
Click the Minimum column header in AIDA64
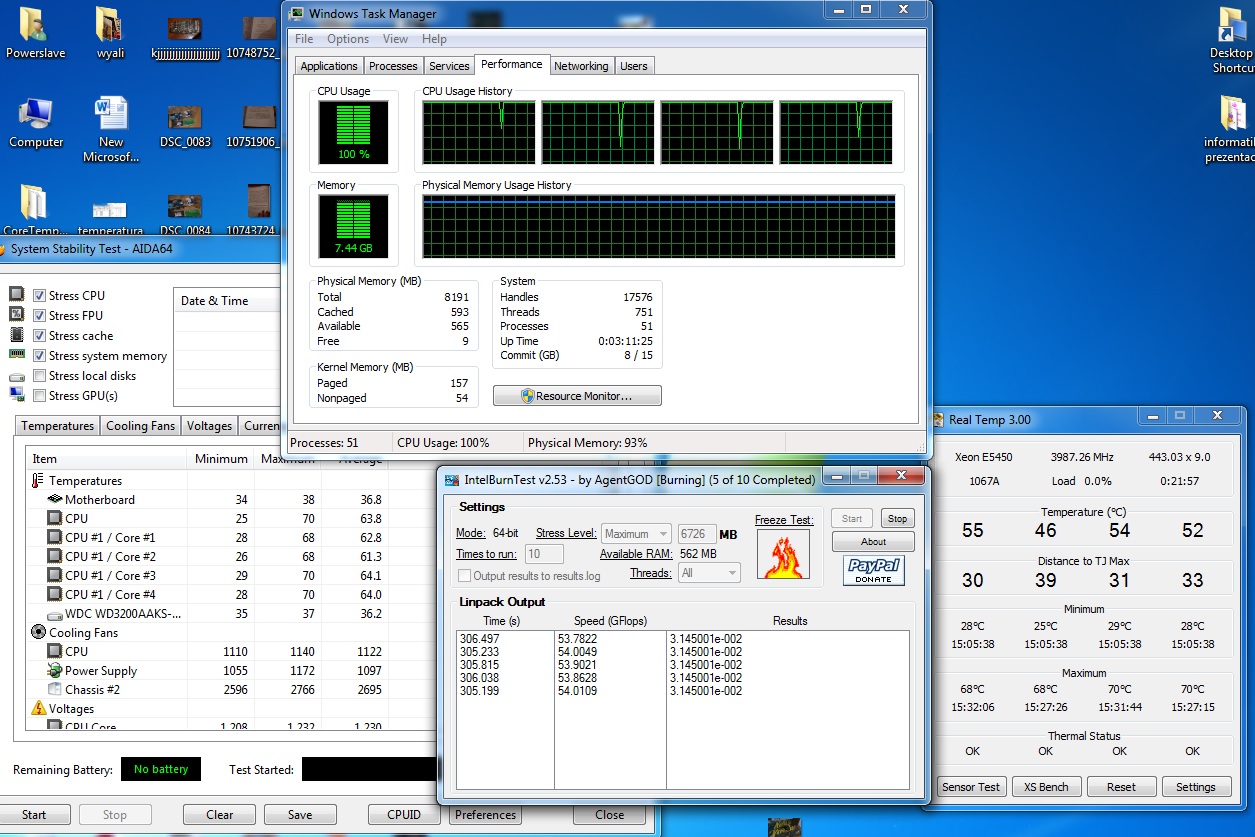(221, 459)
